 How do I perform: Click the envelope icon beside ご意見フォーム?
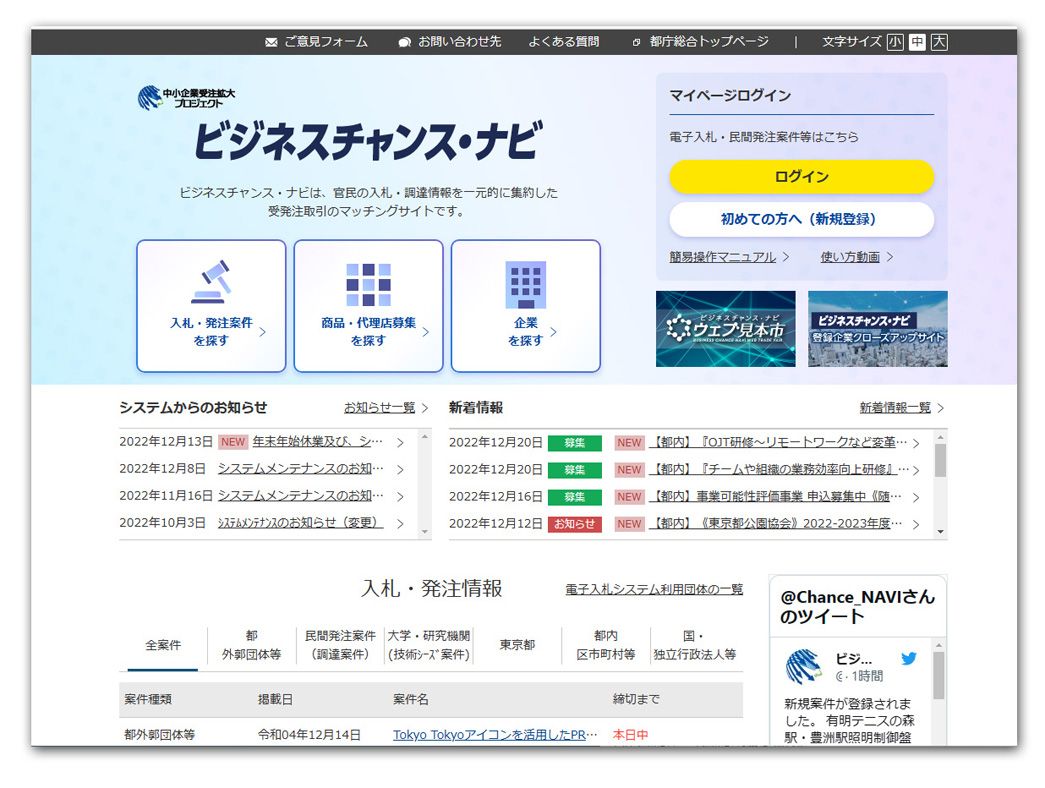pos(271,42)
